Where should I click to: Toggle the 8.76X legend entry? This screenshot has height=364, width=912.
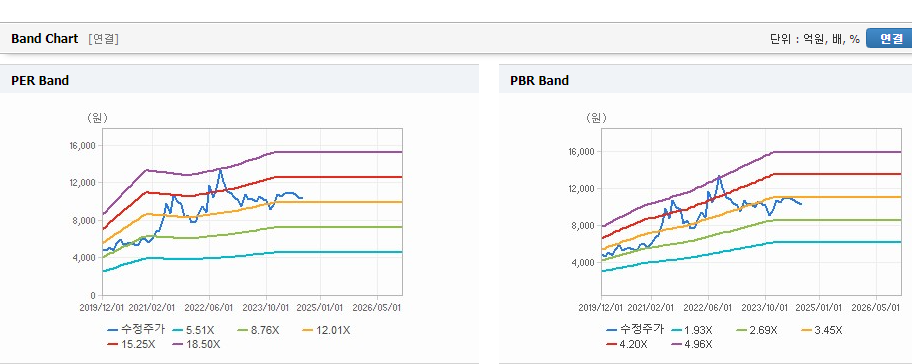[259, 330]
